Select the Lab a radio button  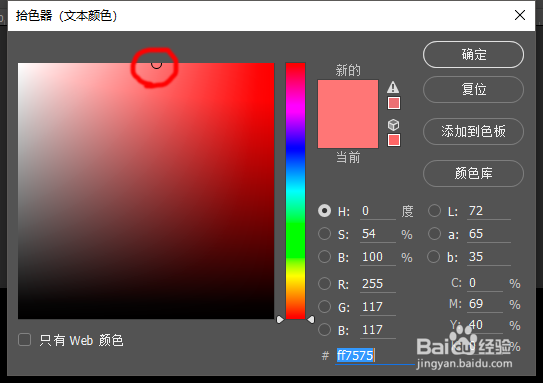434,234
